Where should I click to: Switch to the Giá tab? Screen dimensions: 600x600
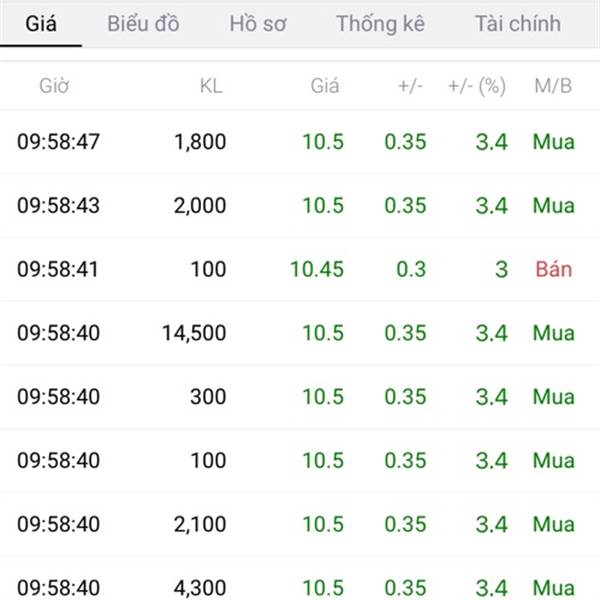coord(41,24)
